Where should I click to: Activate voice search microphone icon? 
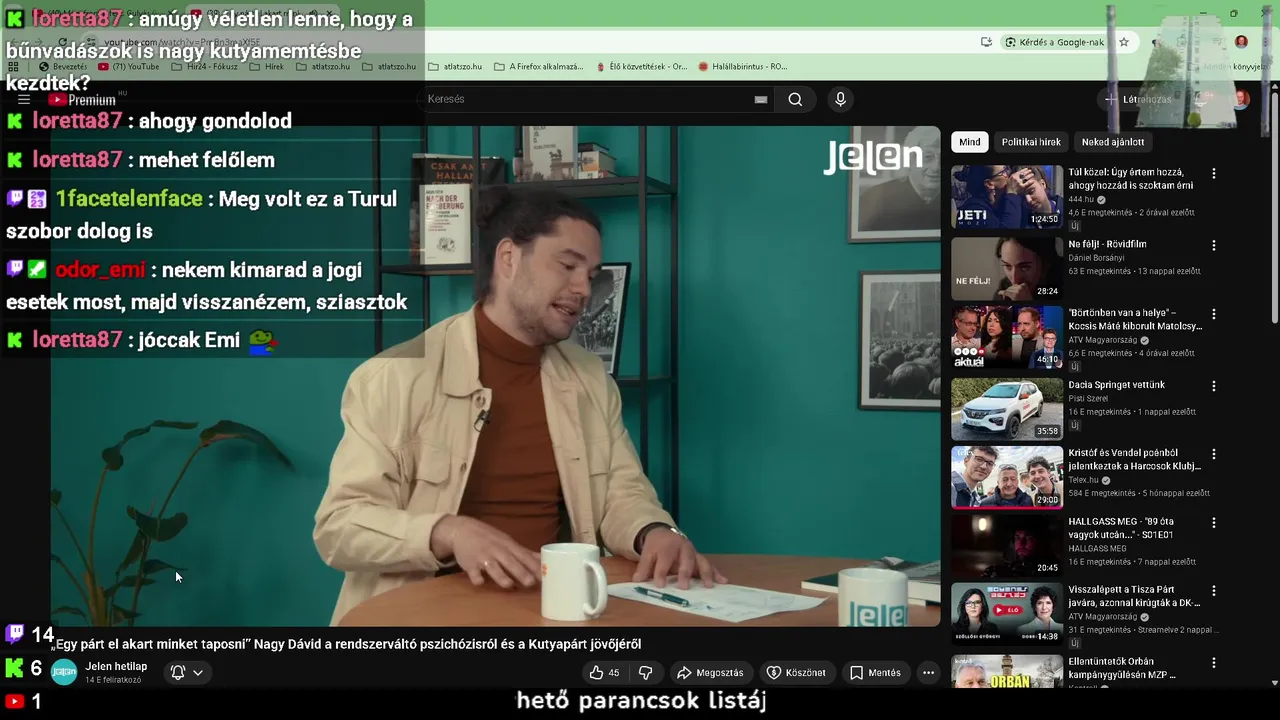point(840,99)
